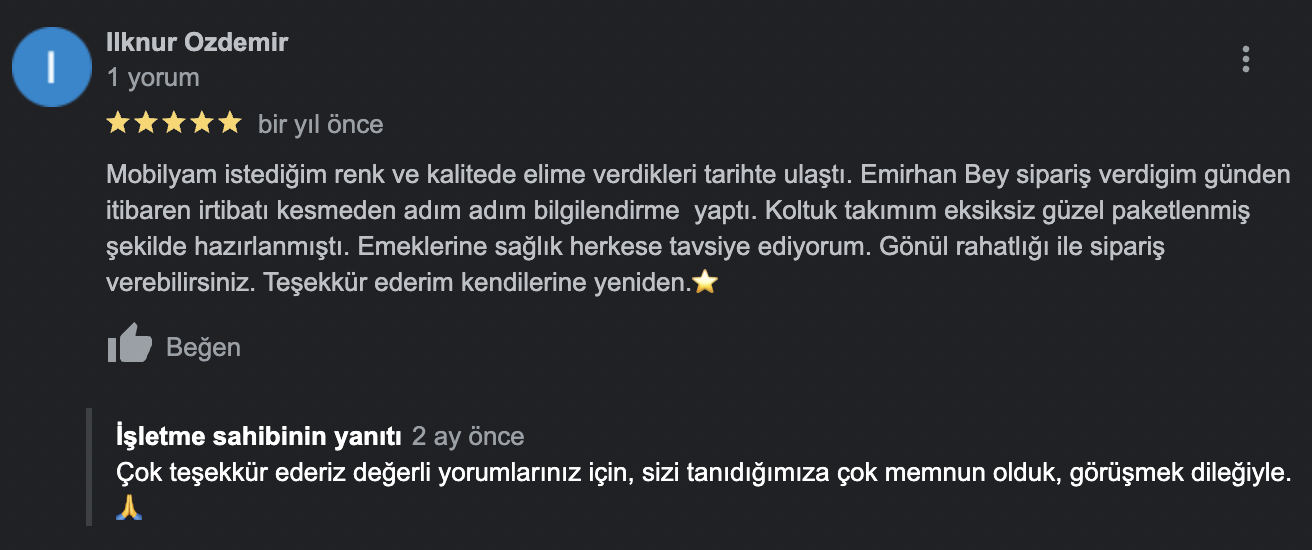This screenshot has width=1312, height=550.
Task: Click the praying hands emoji in reply
Action: tap(130, 507)
